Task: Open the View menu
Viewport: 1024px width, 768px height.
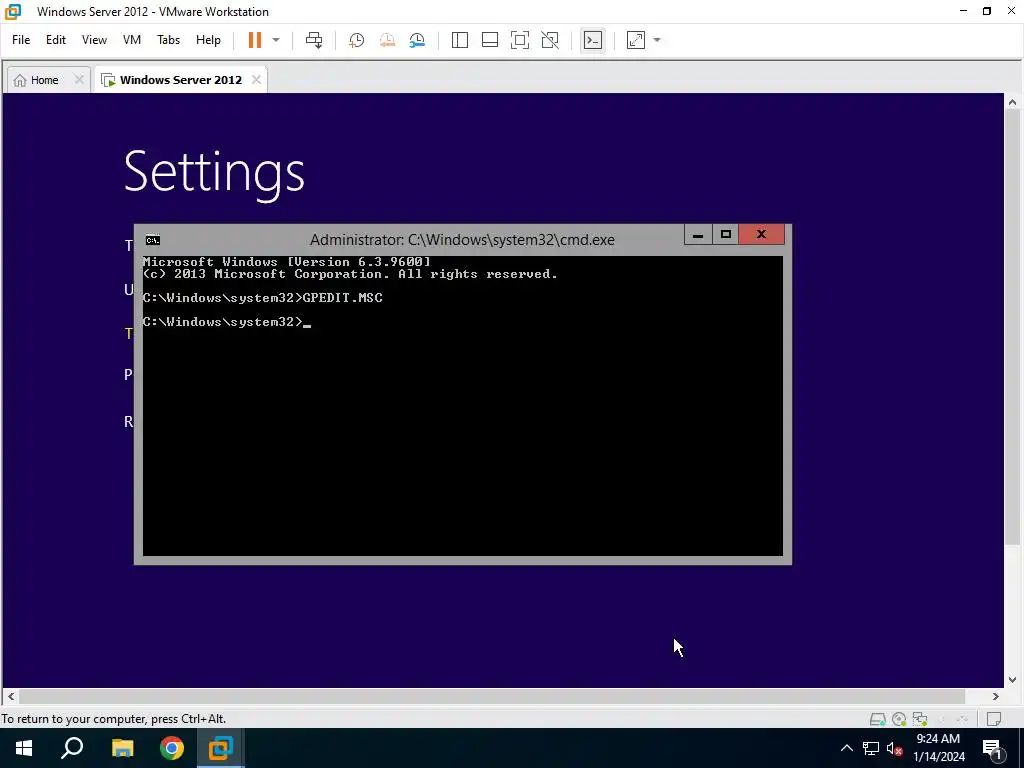Action: tap(94, 40)
